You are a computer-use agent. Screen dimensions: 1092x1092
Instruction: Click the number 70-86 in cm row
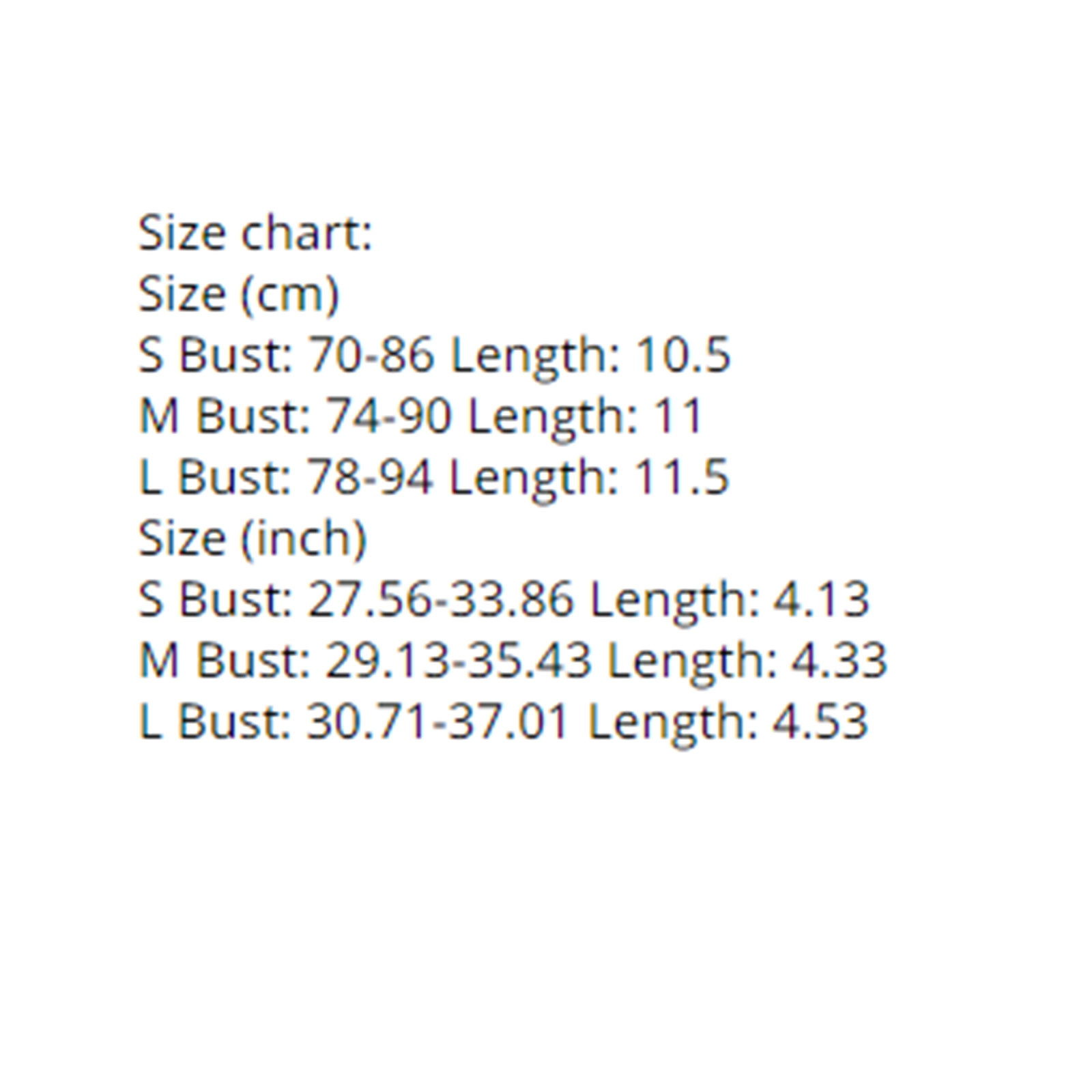pyautogui.click(x=371, y=356)
